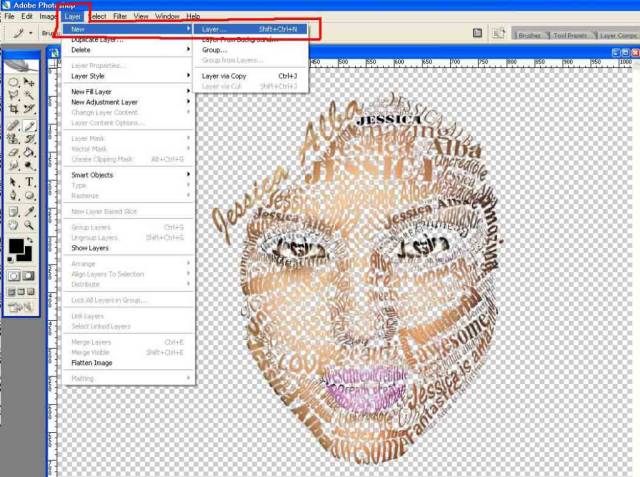
Task: Choose Layer... with Shift+Ctrl+N in submenu
Action: click(x=250, y=29)
